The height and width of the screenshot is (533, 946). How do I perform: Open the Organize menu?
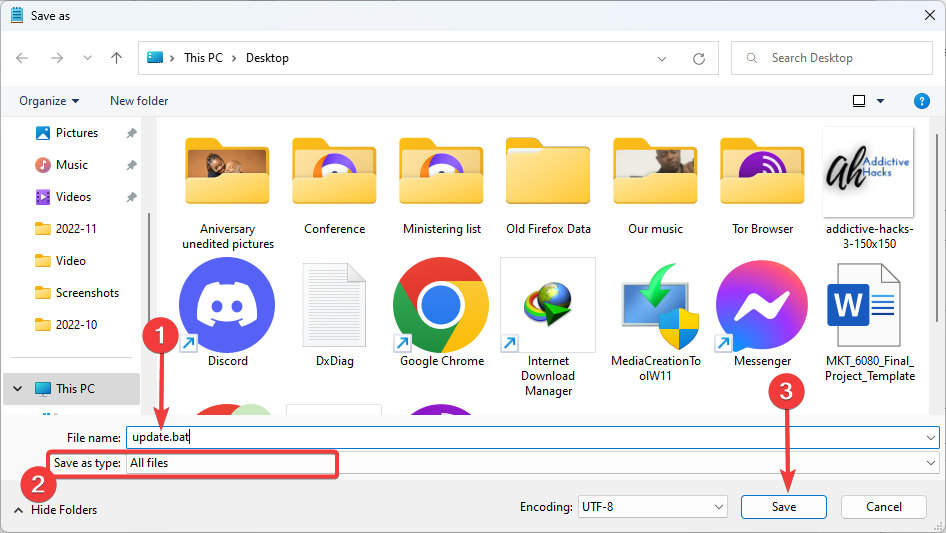click(x=49, y=101)
